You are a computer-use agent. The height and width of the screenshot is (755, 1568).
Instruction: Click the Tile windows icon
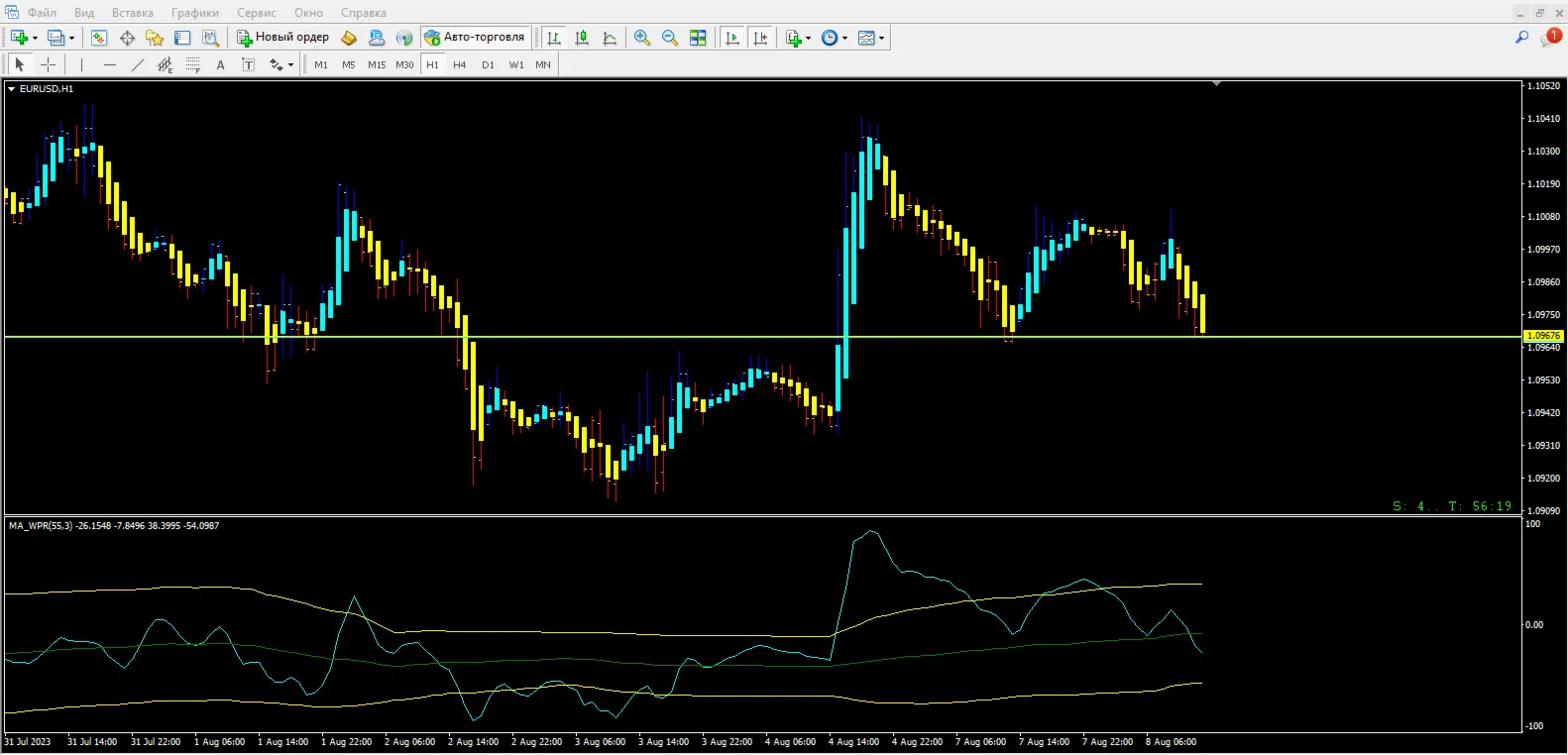tap(698, 38)
